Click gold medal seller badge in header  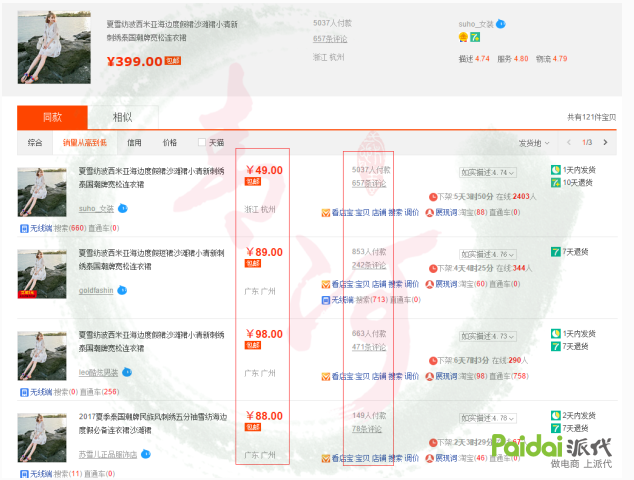click(463, 38)
